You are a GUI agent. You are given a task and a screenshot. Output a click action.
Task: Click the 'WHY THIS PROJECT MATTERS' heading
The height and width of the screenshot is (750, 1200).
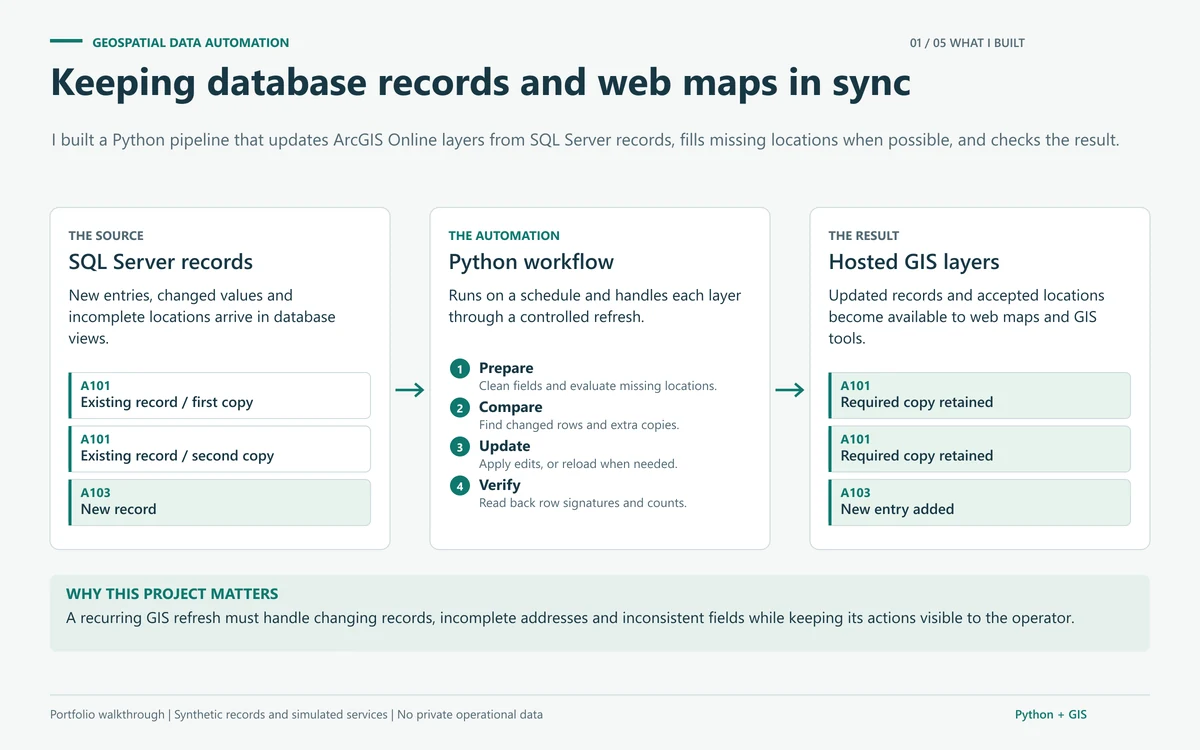[172, 594]
